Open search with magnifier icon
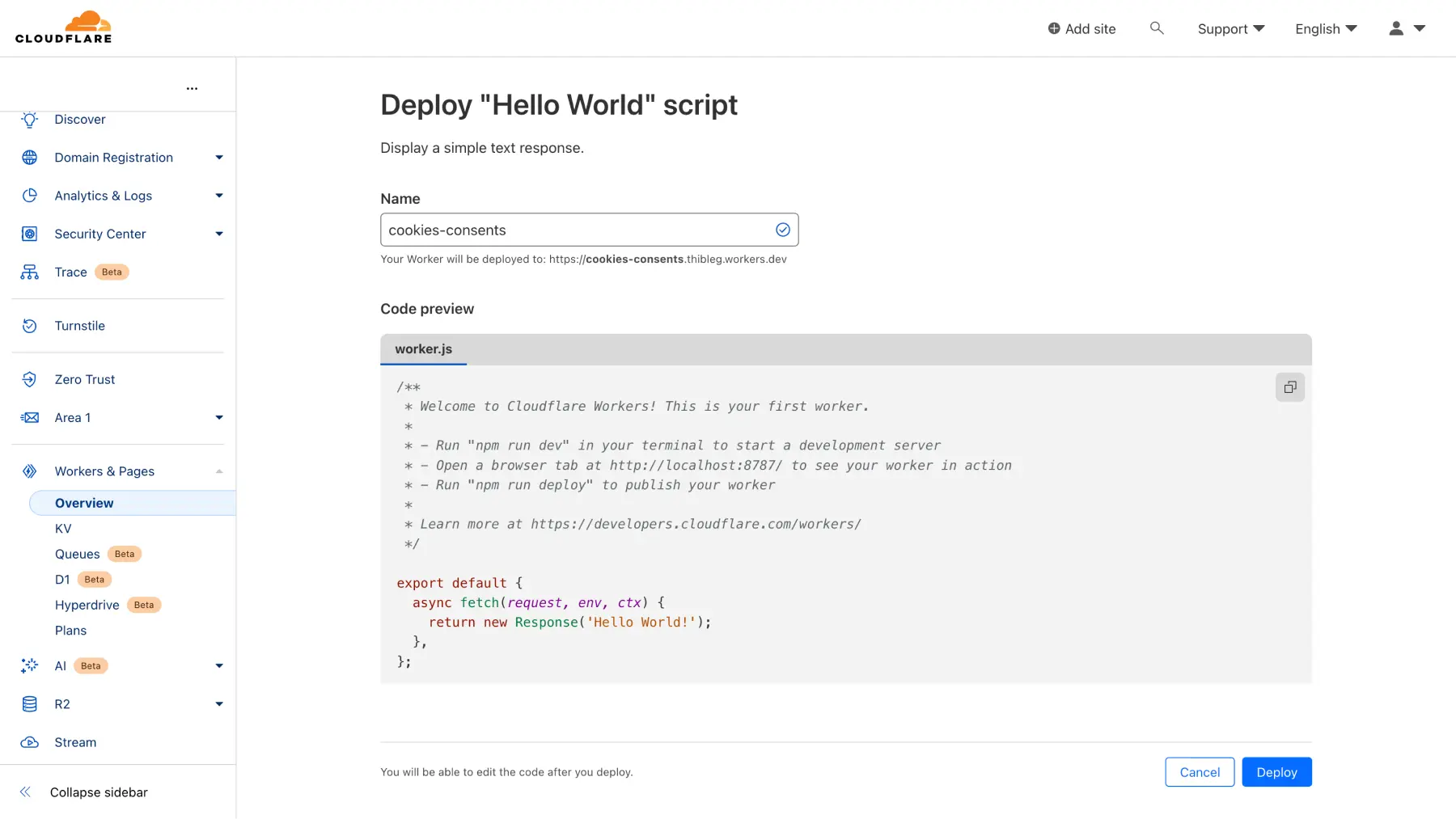The image size is (1456, 819). (x=1157, y=28)
